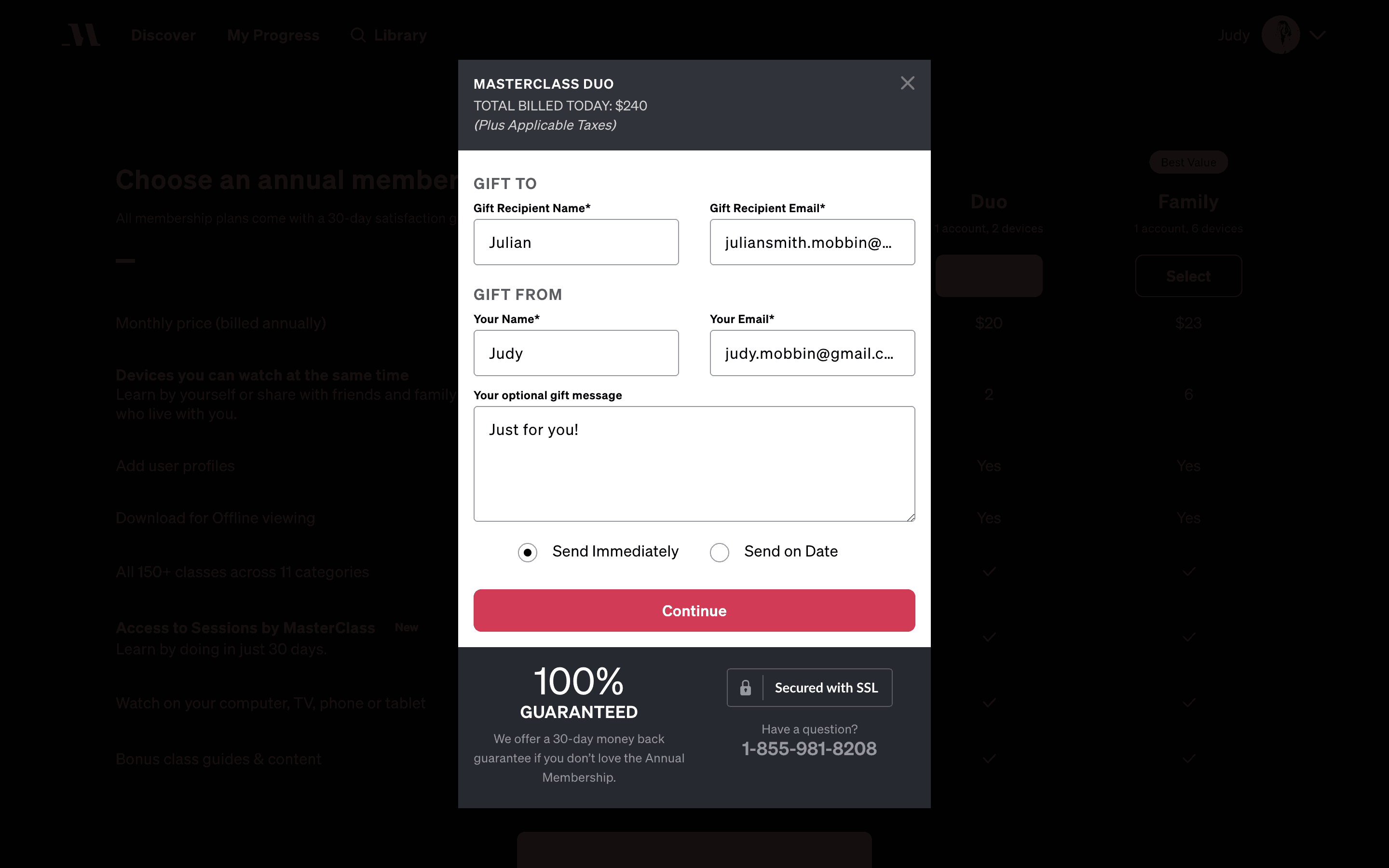The height and width of the screenshot is (868, 1389).
Task: Click the MasterClass logo icon
Action: (82, 35)
